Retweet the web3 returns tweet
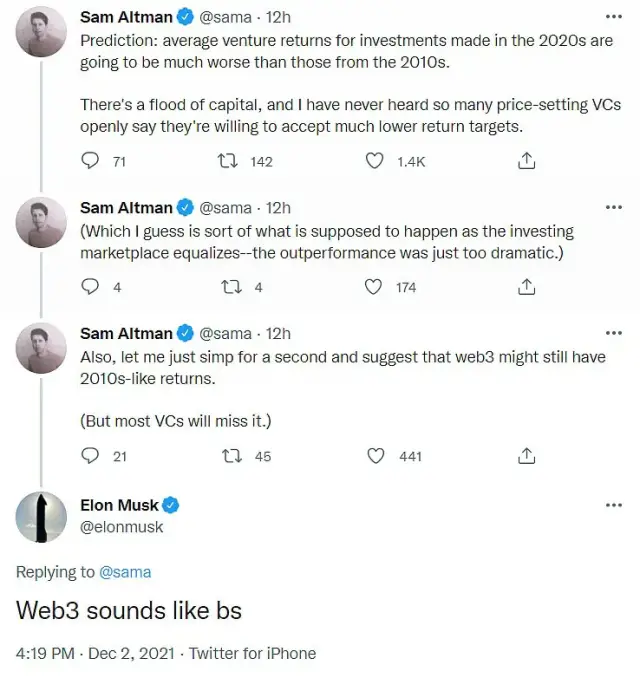Viewport: 640px width, 678px height. tap(229, 456)
